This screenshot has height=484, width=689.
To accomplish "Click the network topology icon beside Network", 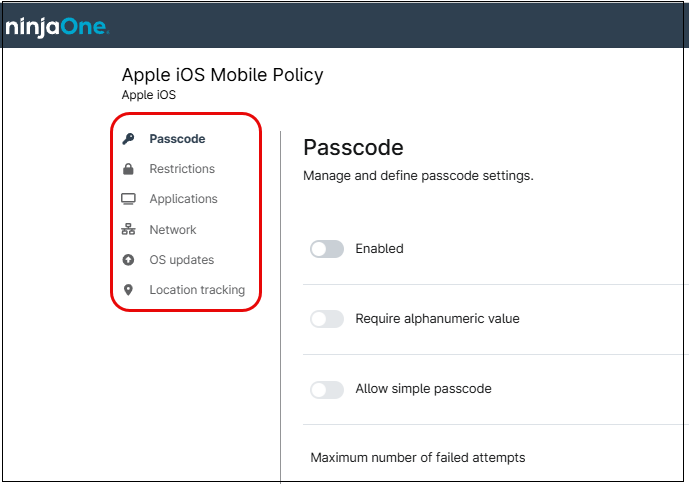I will [128, 230].
